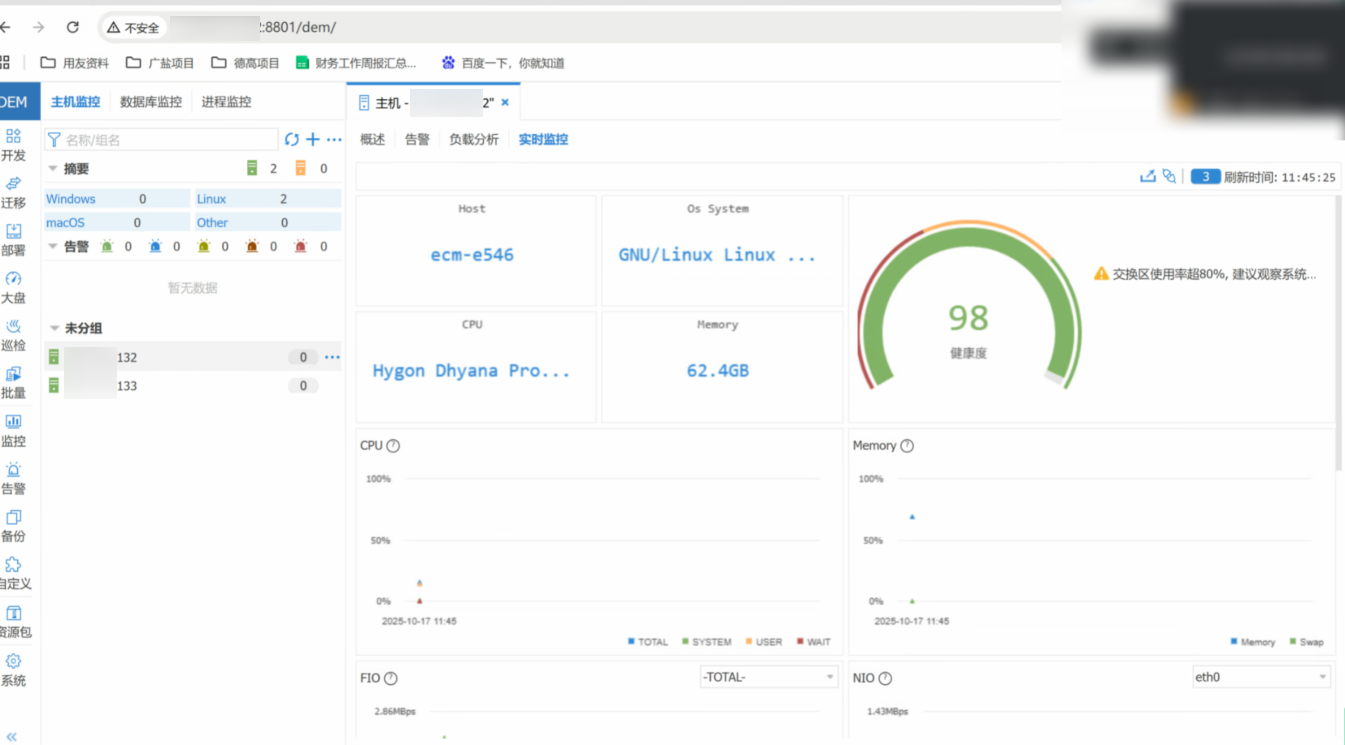Toggle Swap series in Memory legend
Screen dimensions: 1345x745
(1307, 642)
